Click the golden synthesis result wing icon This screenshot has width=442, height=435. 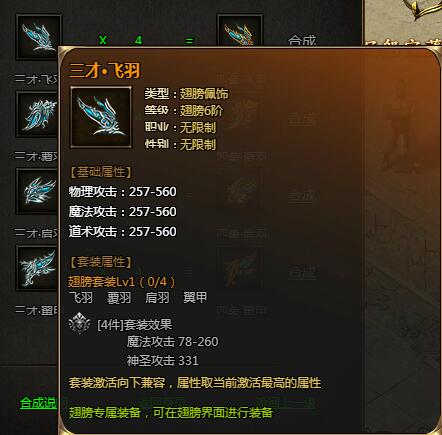pyautogui.click(x=240, y=30)
